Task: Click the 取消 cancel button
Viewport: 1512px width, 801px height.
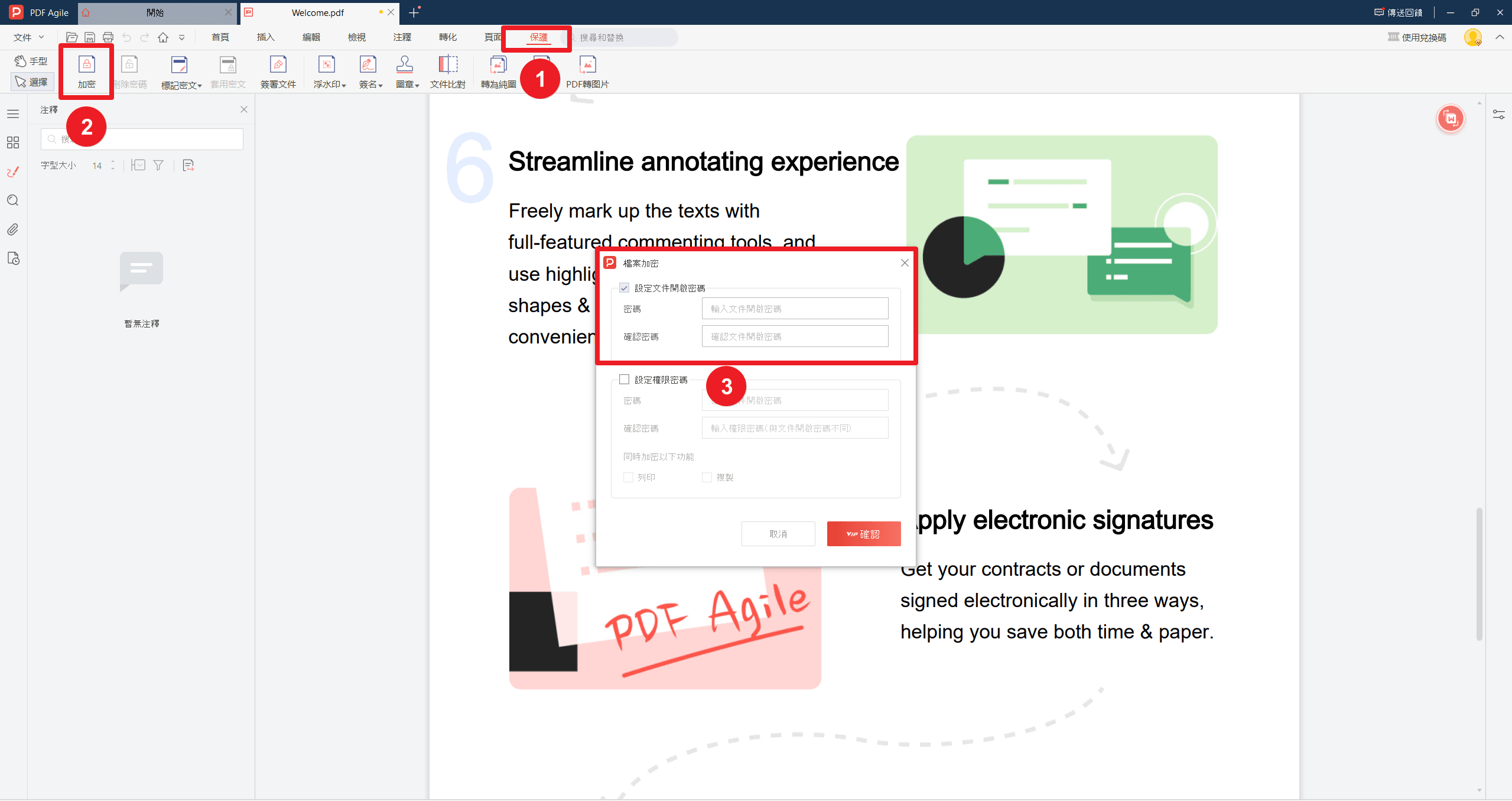Action: click(x=778, y=534)
